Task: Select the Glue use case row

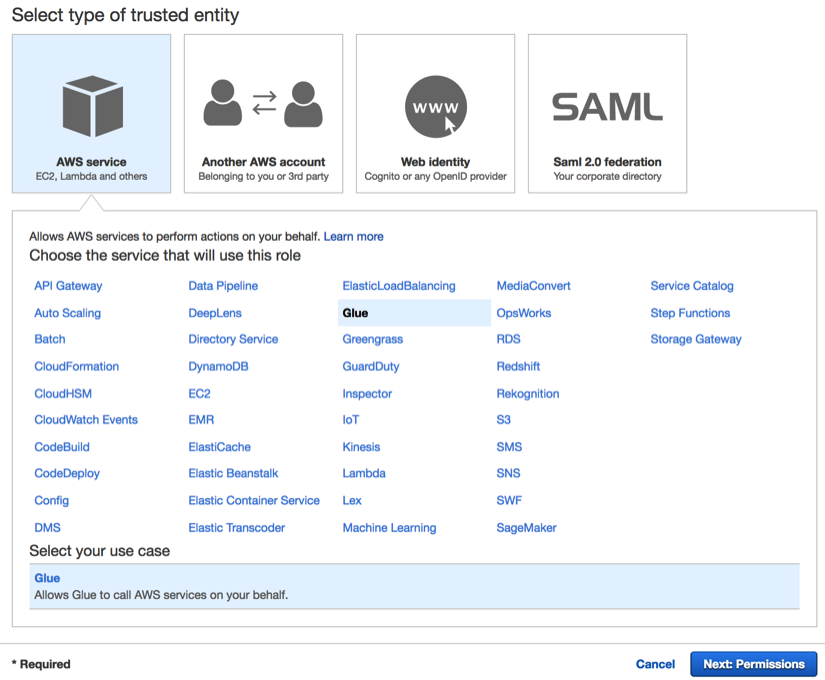Action: tap(415, 586)
